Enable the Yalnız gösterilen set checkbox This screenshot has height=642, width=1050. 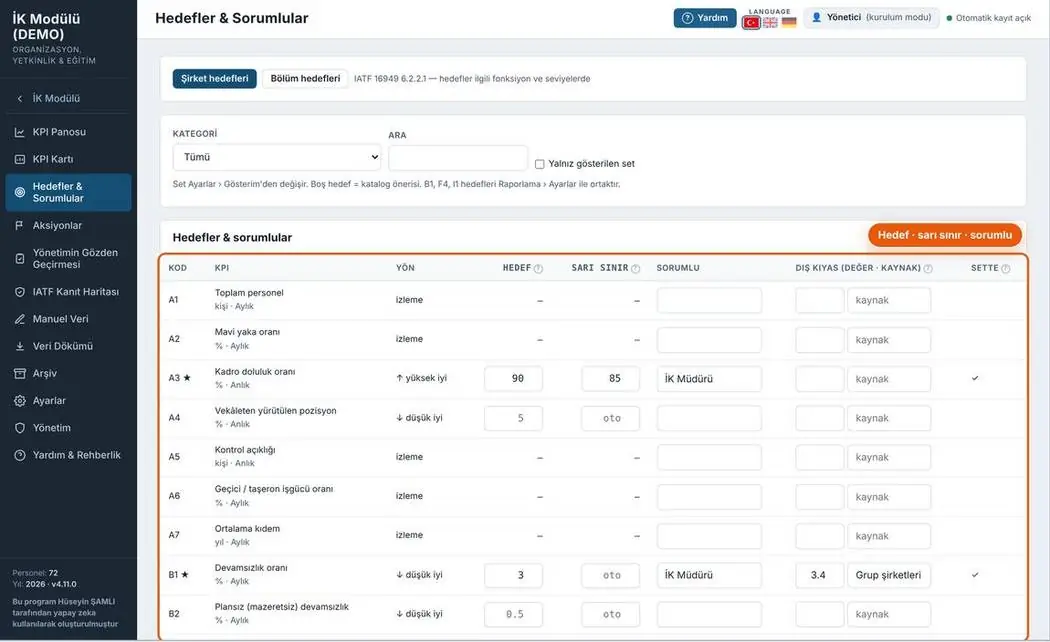[540, 164]
